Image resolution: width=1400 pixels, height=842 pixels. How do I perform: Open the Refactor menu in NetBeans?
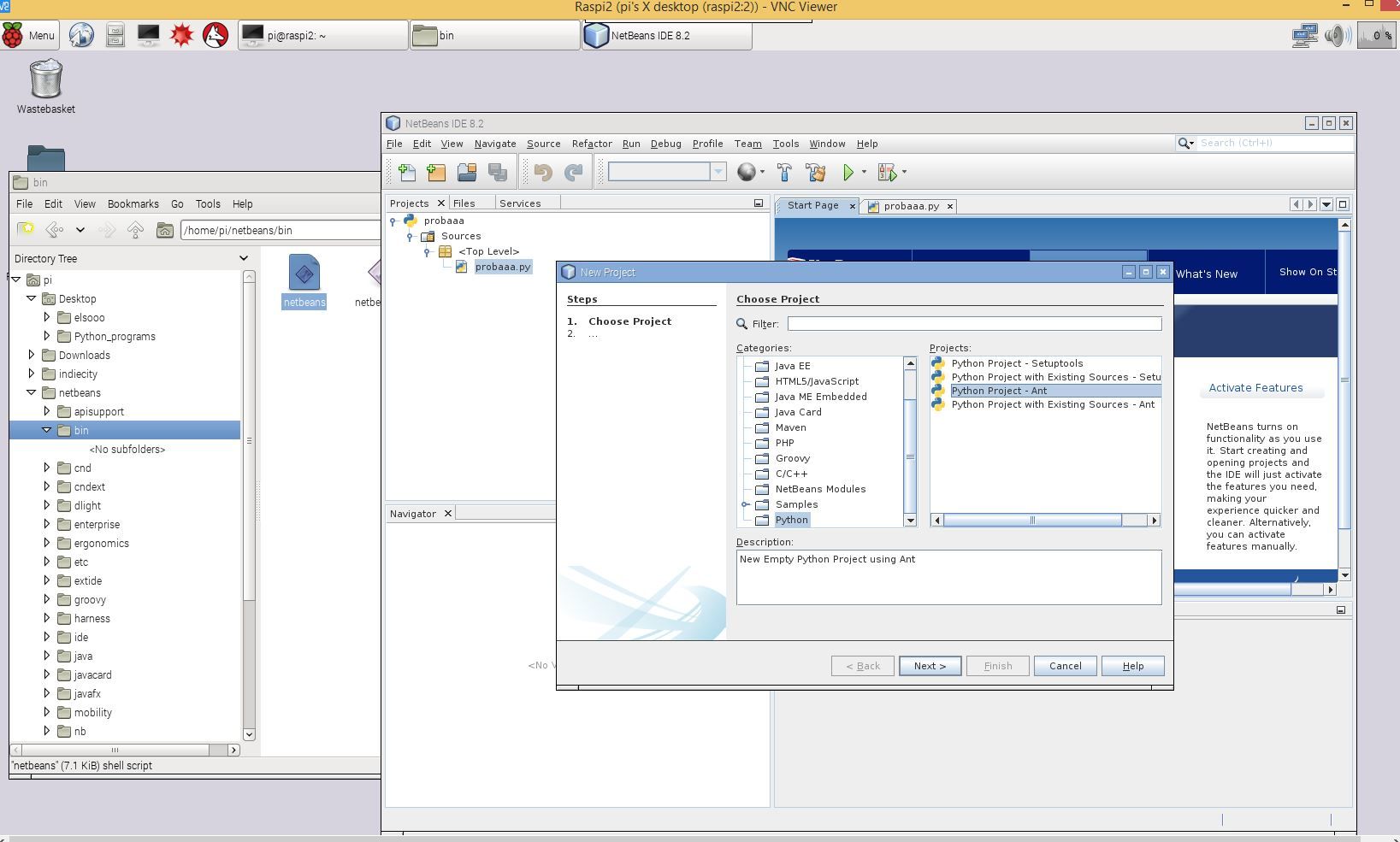pos(592,144)
